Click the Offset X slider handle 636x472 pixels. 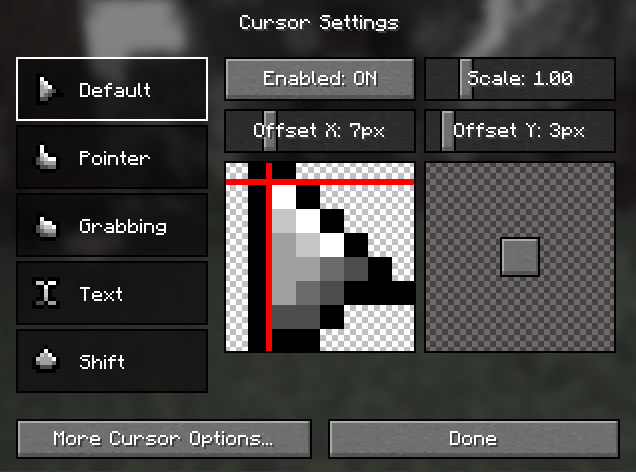pyautogui.click(x=270, y=131)
